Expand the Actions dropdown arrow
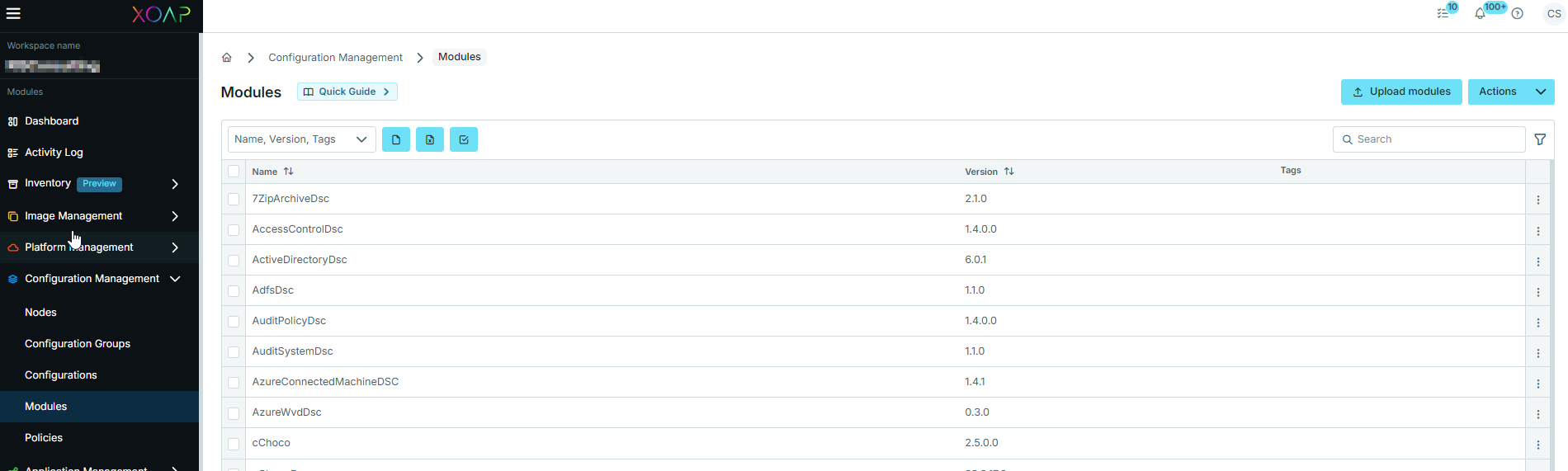1568x471 pixels. tap(1541, 92)
